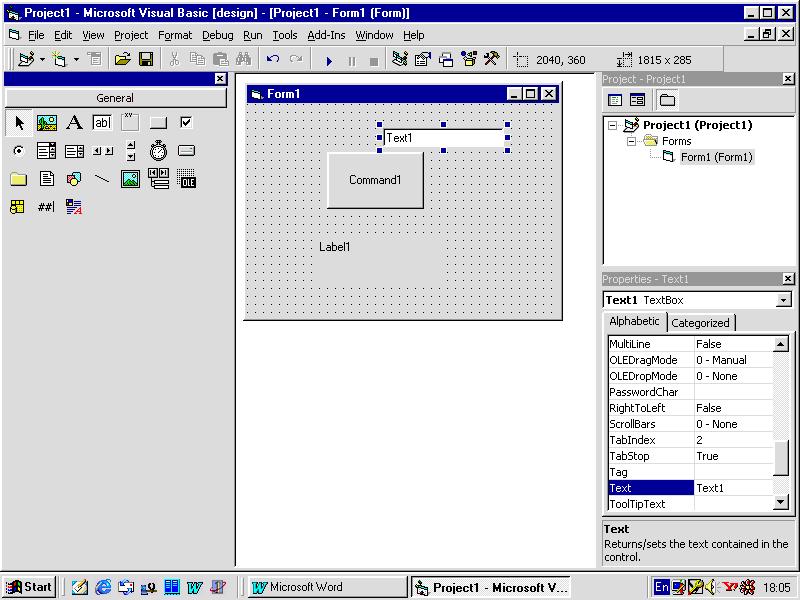Select Form1 (Form1) in project tree
800x600 pixels.
716,157
